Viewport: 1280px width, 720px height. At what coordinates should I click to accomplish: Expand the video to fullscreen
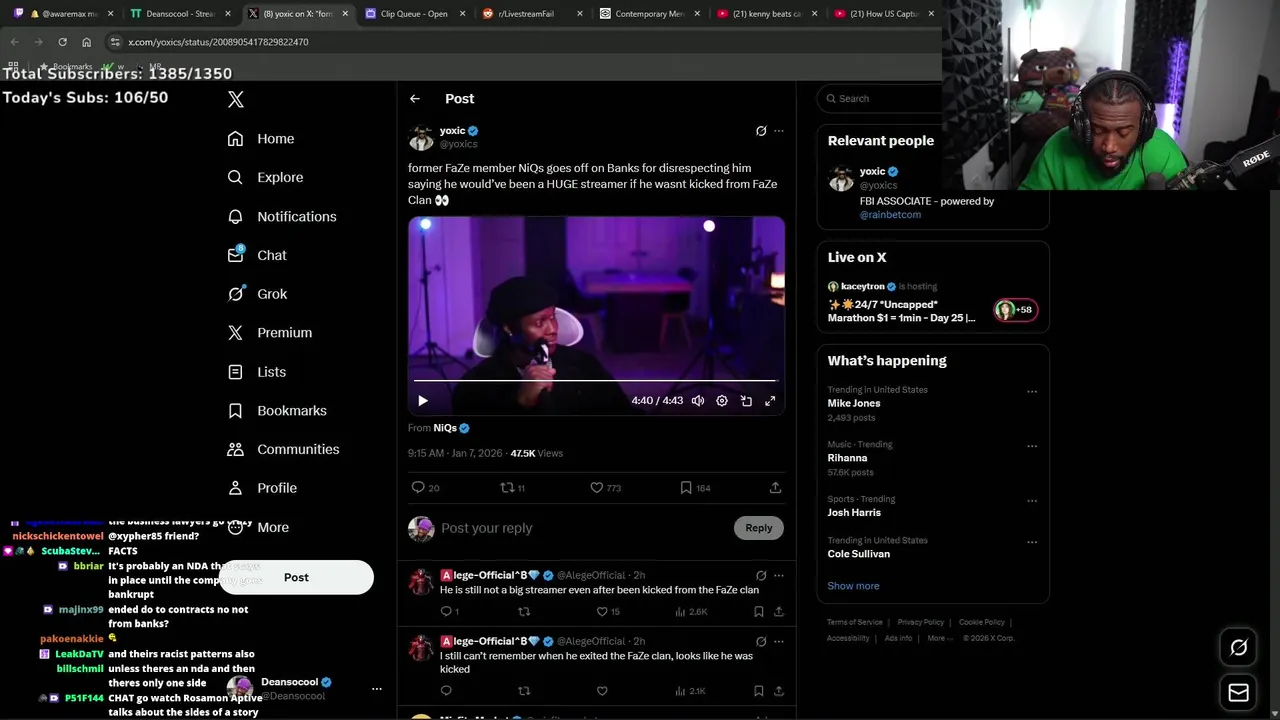click(x=770, y=401)
